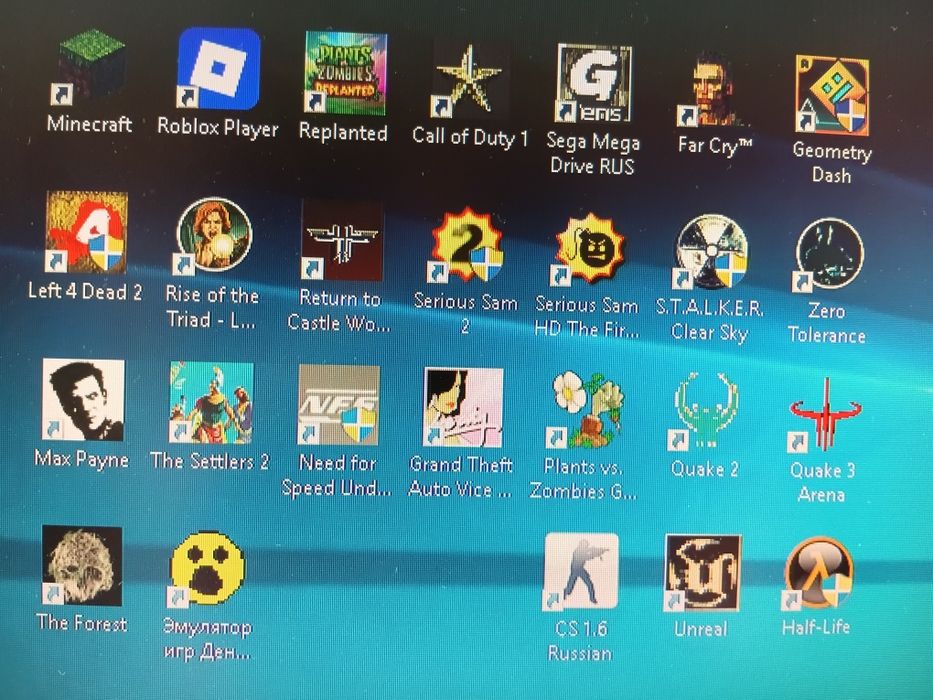Open Plants vs Zombies Replanted icon
Image resolution: width=933 pixels, height=700 pixels.
pos(345,73)
